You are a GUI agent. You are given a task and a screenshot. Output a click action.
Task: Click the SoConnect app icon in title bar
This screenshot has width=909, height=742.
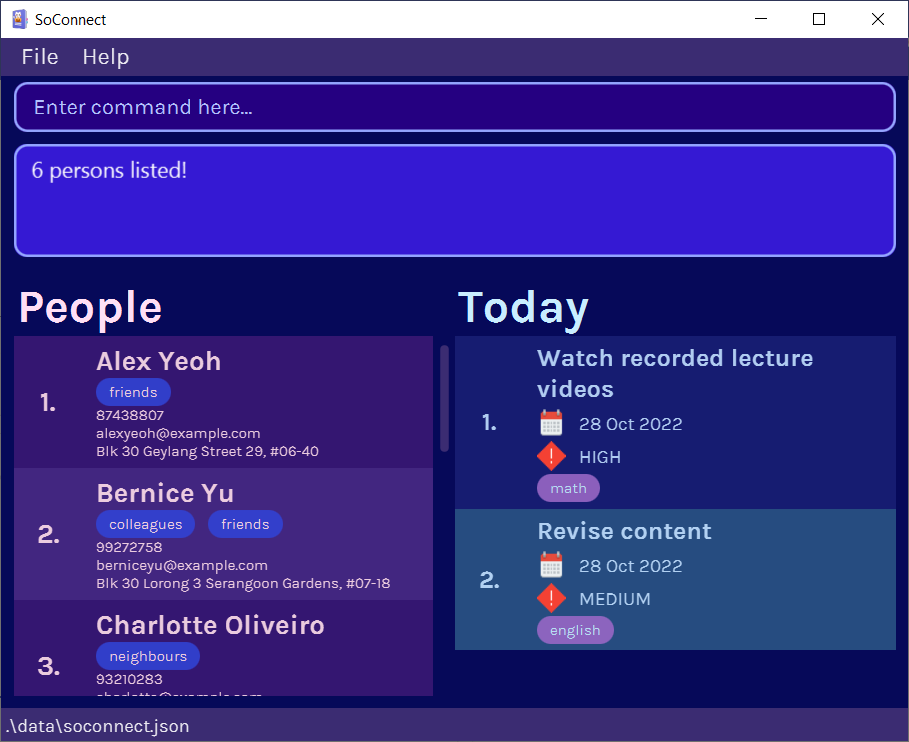(x=20, y=19)
